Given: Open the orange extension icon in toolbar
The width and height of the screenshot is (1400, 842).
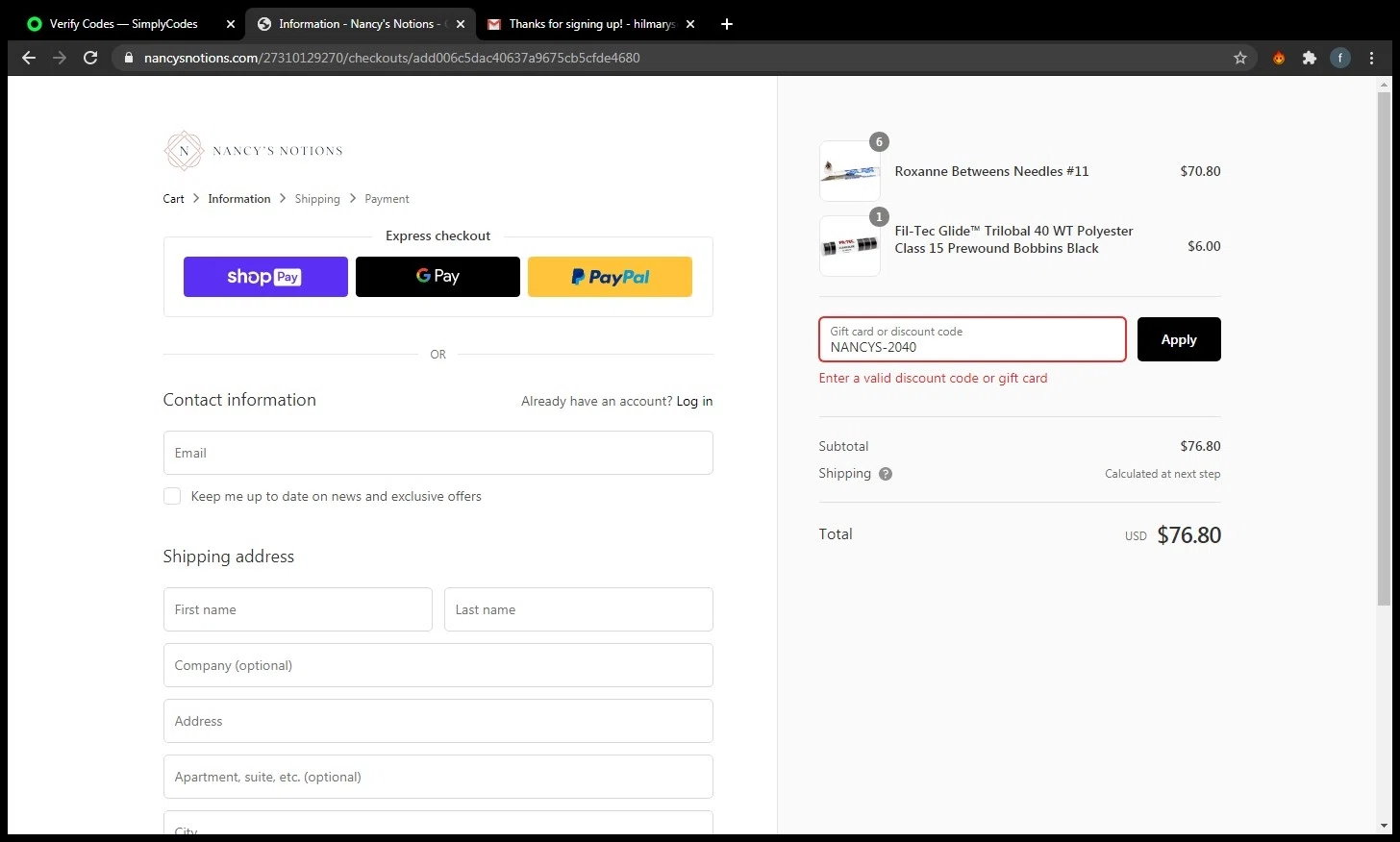Looking at the screenshot, I should 1279,58.
